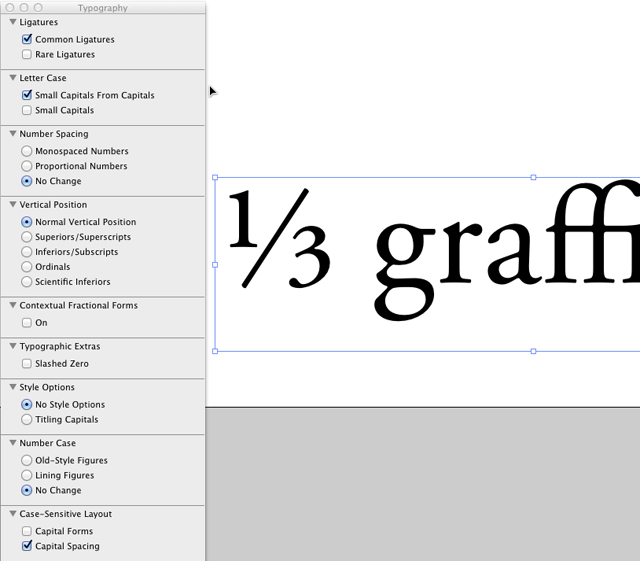
Task: Select Ordinals radio button
Action: click(x=27, y=267)
